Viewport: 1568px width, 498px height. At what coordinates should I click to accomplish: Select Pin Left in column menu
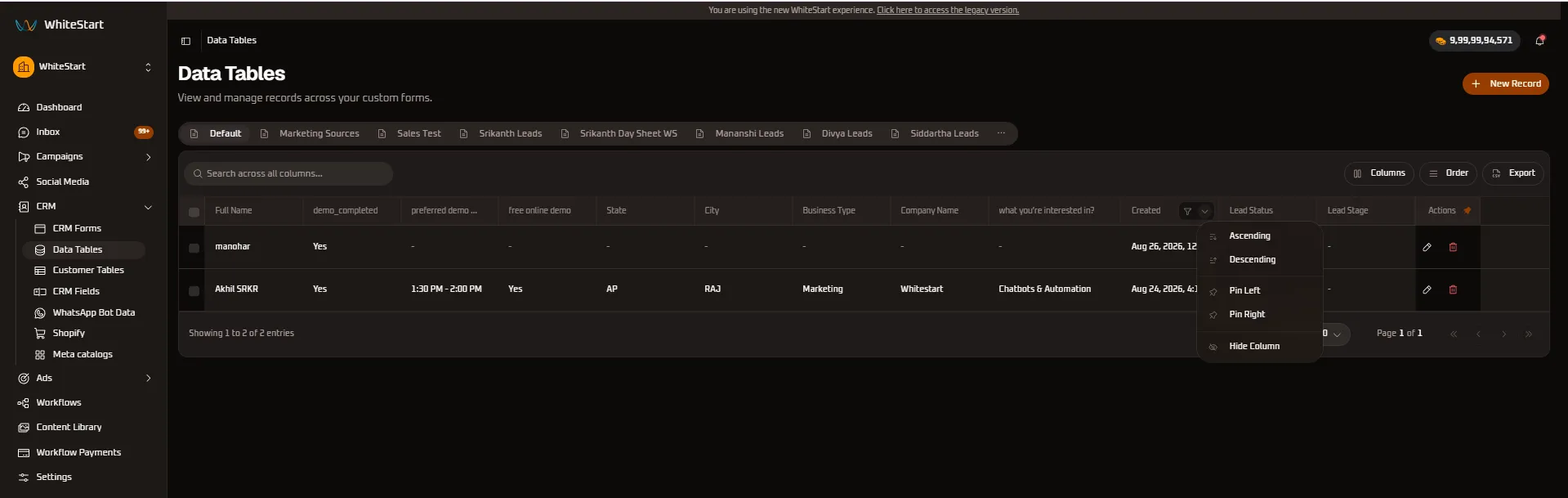point(1259,290)
